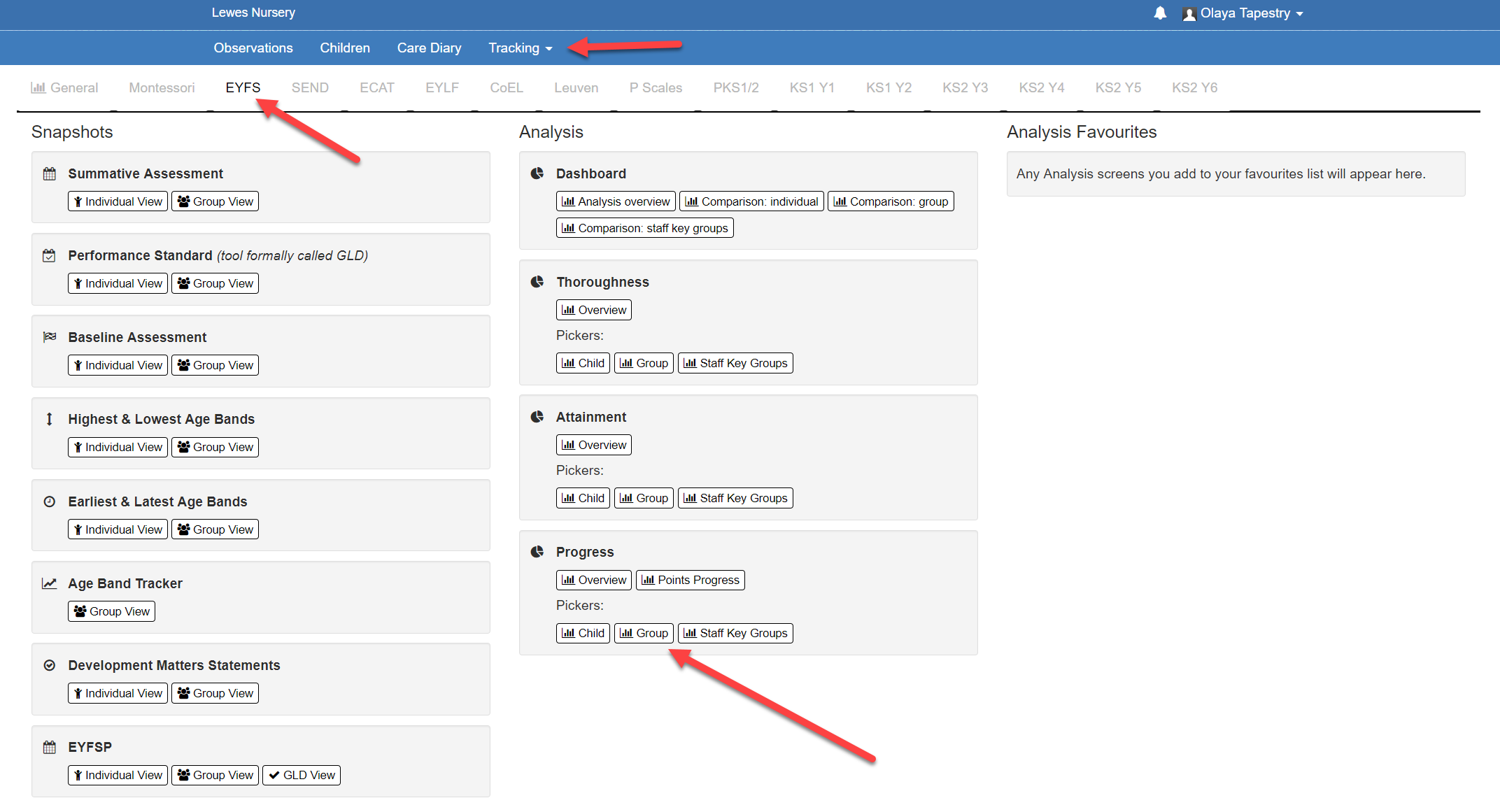The width and height of the screenshot is (1500, 812).
Task: Open EYFSP GLD View
Action: point(302,775)
